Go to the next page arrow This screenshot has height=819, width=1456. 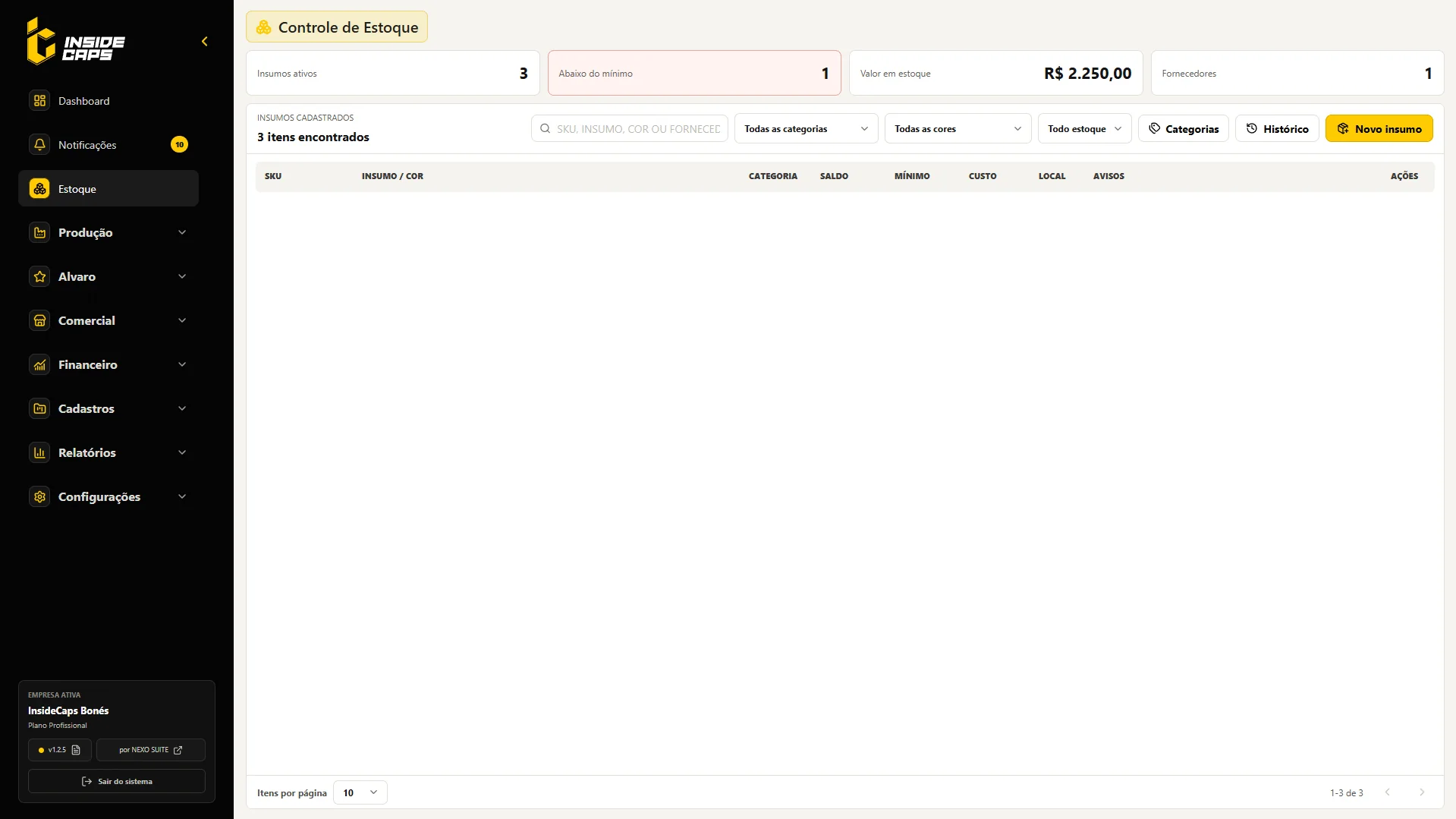click(x=1422, y=792)
